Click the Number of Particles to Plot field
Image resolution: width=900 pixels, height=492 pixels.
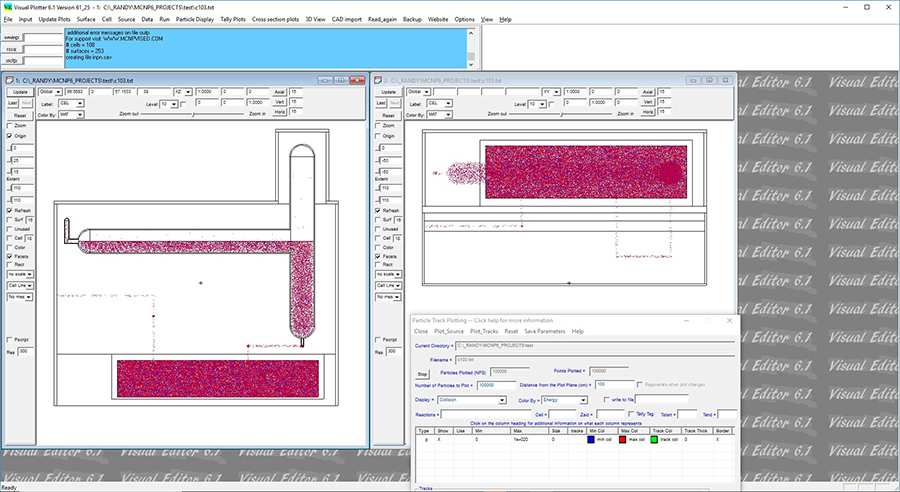click(496, 385)
